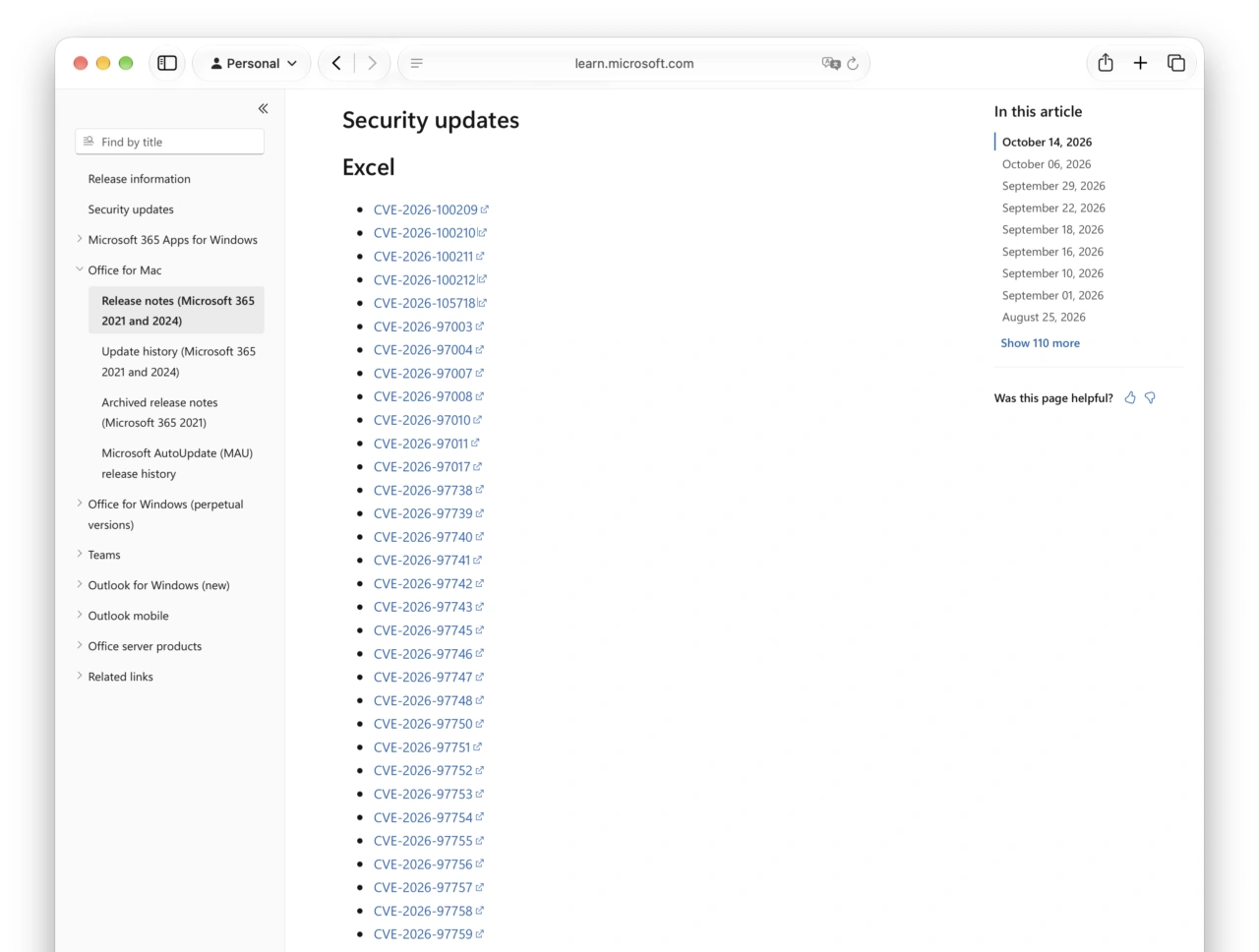Click the translate page icon
Image resolution: width=1259 pixels, height=952 pixels.
pyautogui.click(x=831, y=63)
